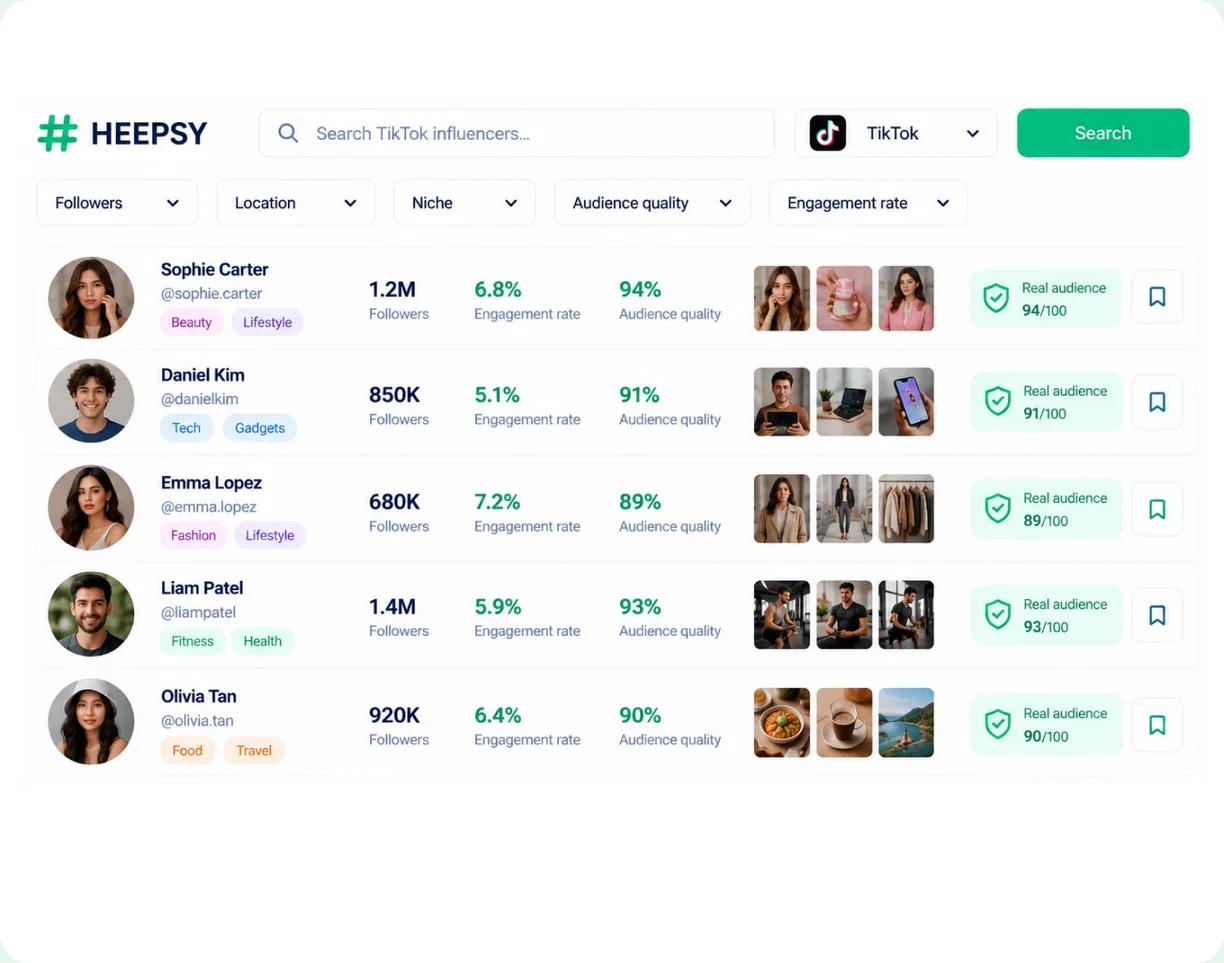Bookmark Emma Lopez's profile
Screen dimensions: 1224x963
tap(1157, 509)
